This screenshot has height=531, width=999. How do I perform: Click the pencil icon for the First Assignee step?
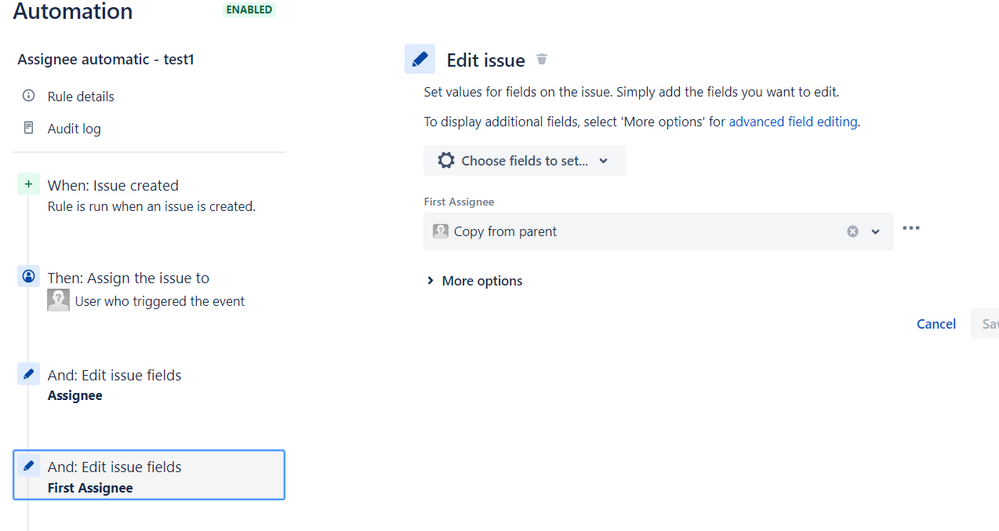pyautogui.click(x=28, y=465)
